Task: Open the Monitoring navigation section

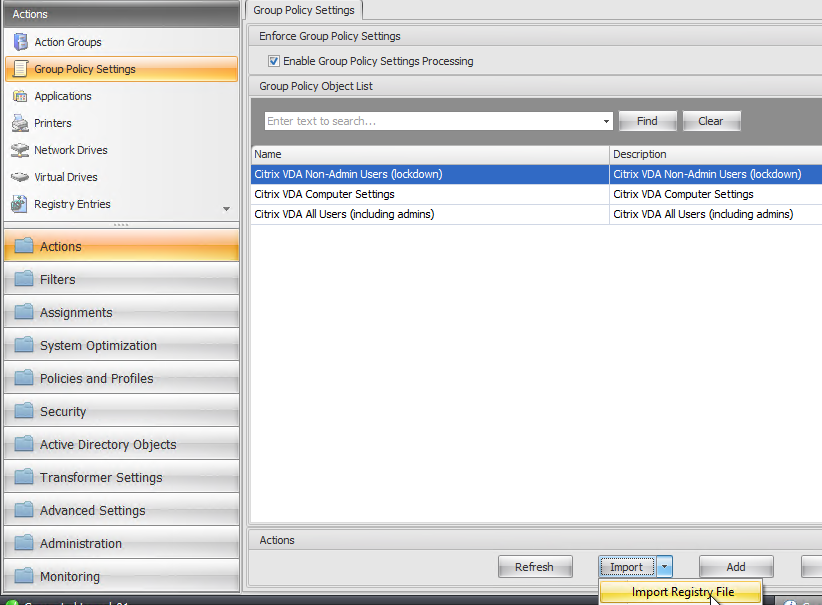Action: click(x=122, y=576)
